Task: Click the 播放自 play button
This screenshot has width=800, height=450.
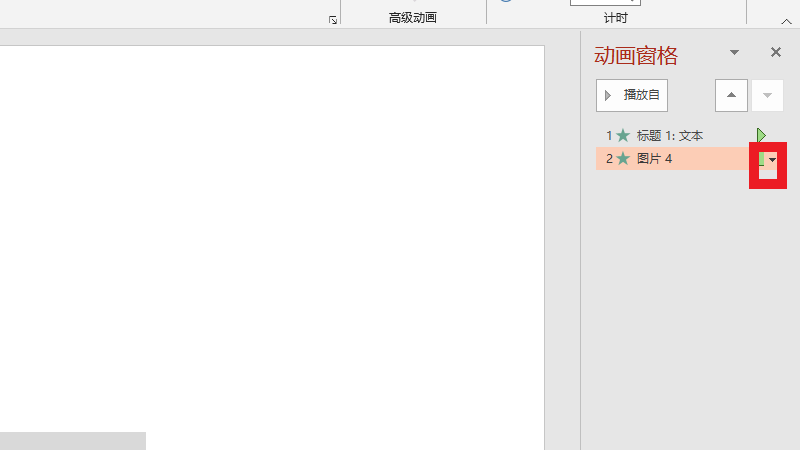Action: [x=632, y=95]
